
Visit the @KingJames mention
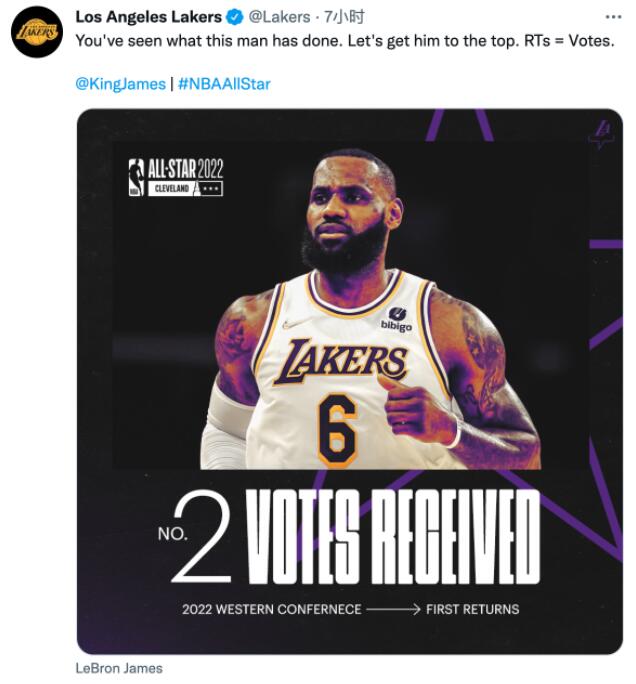point(121,84)
